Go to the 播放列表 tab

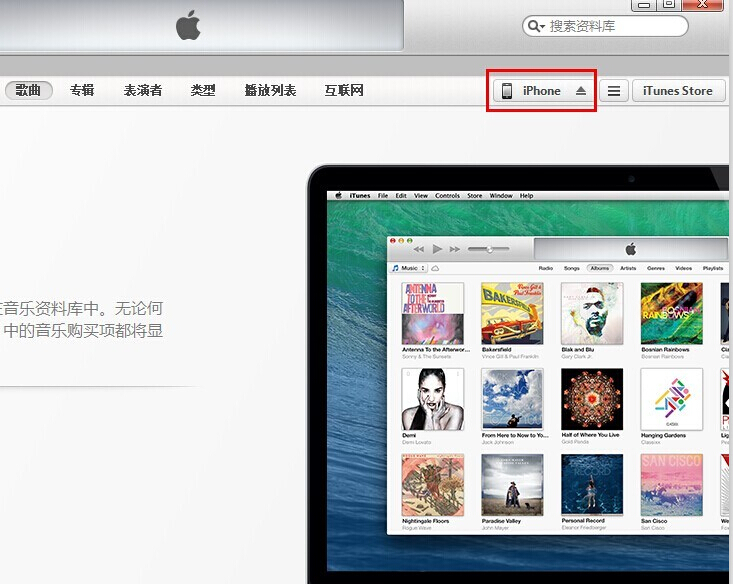270,90
